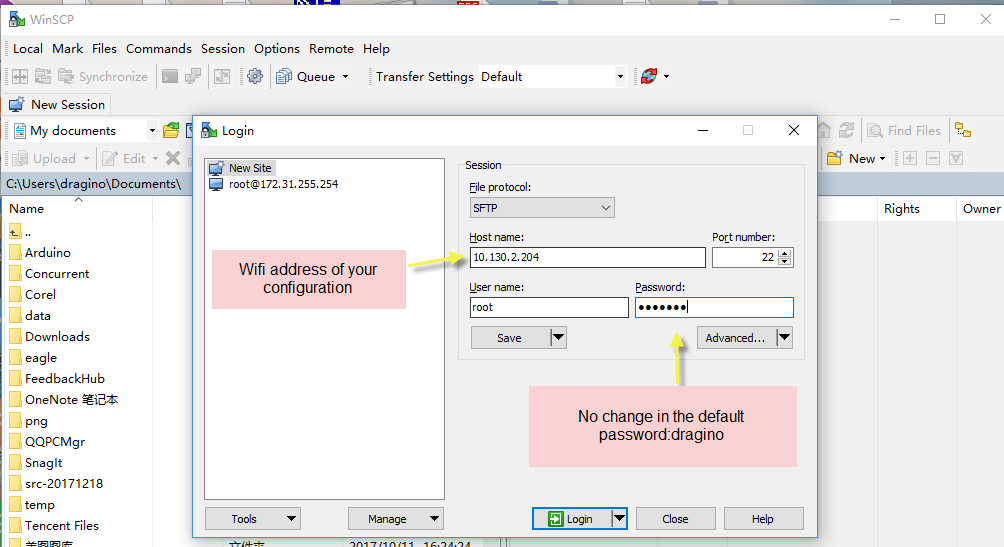The width and height of the screenshot is (1004, 547).
Task: Click the Queue toolbar button
Action: [306, 77]
